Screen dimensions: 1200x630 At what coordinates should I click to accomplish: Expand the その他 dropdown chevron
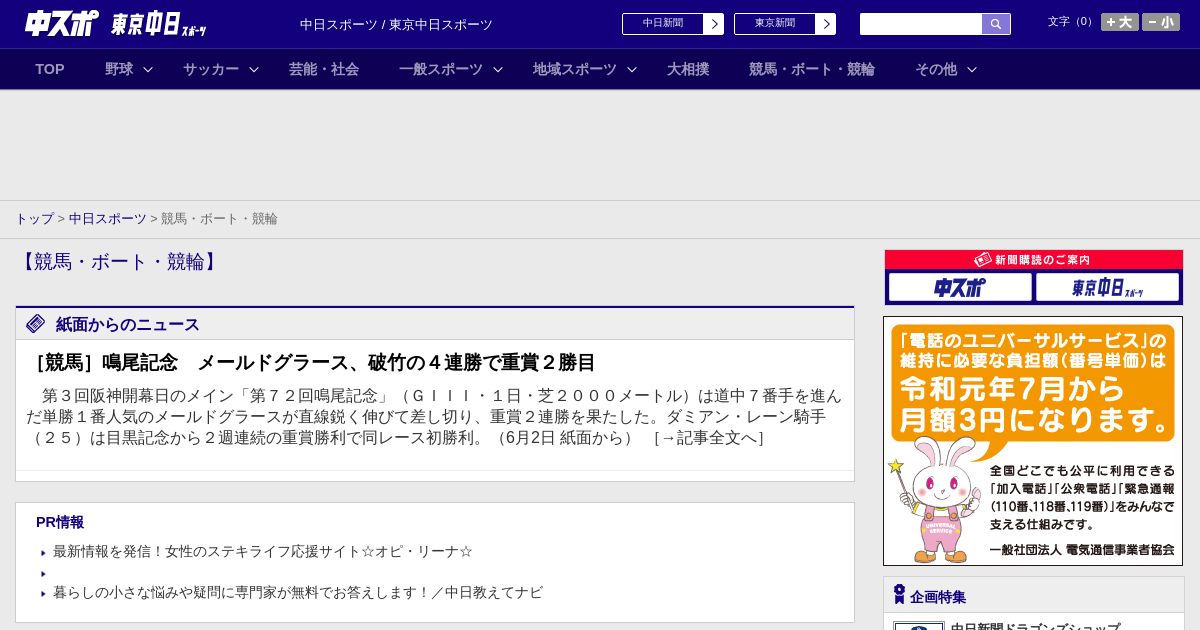coord(971,69)
